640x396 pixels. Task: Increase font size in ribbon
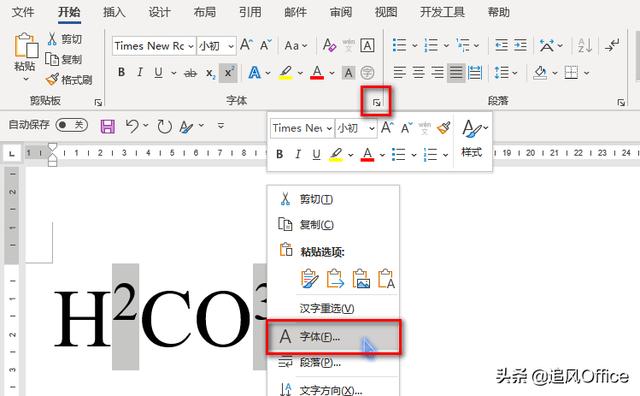click(x=247, y=45)
